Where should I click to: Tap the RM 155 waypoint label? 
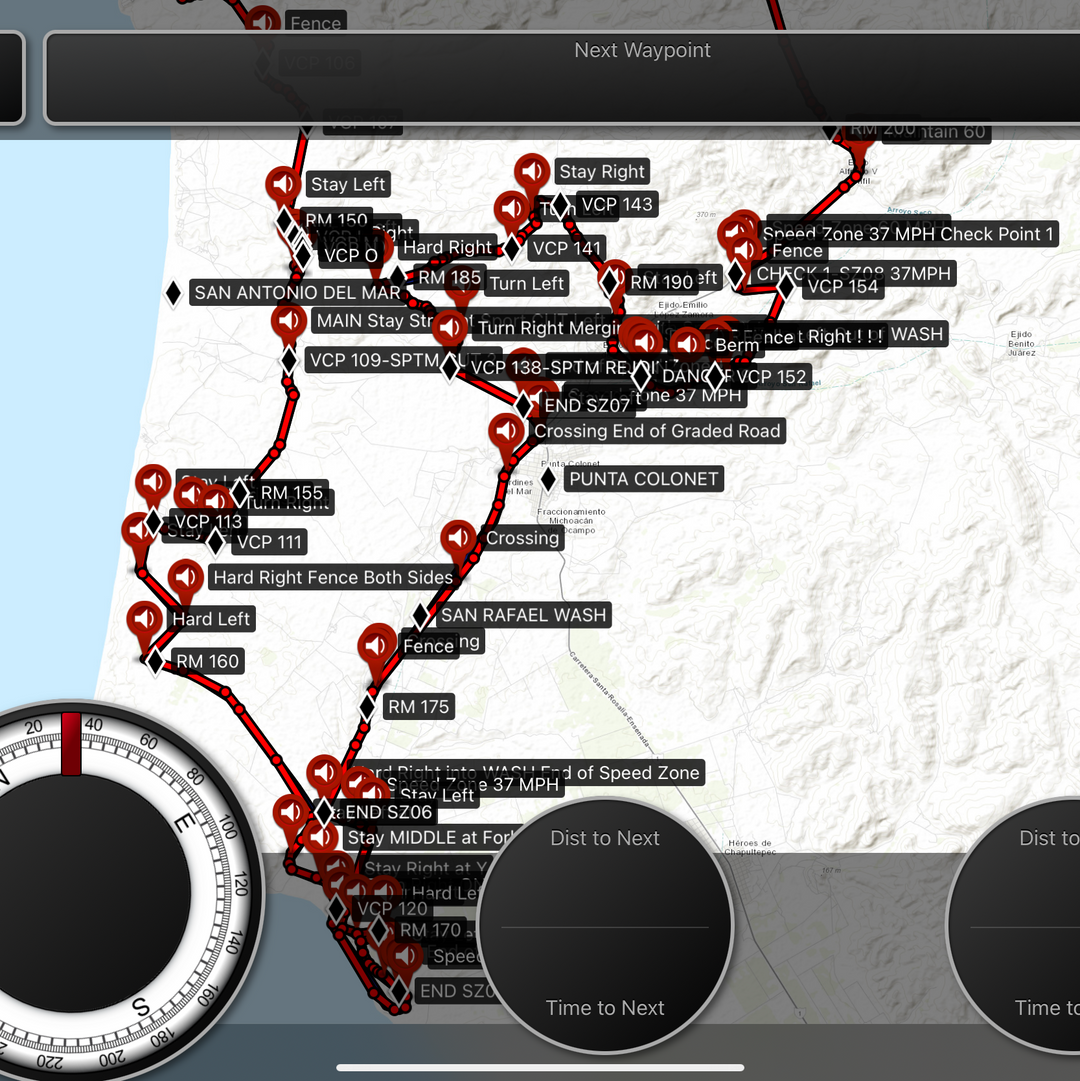tap(292, 492)
